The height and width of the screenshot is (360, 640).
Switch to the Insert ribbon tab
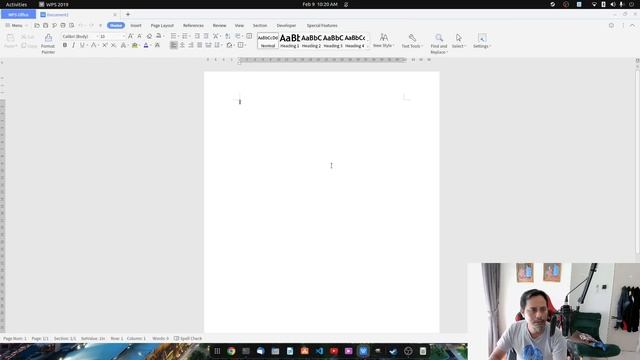click(136, 25)
